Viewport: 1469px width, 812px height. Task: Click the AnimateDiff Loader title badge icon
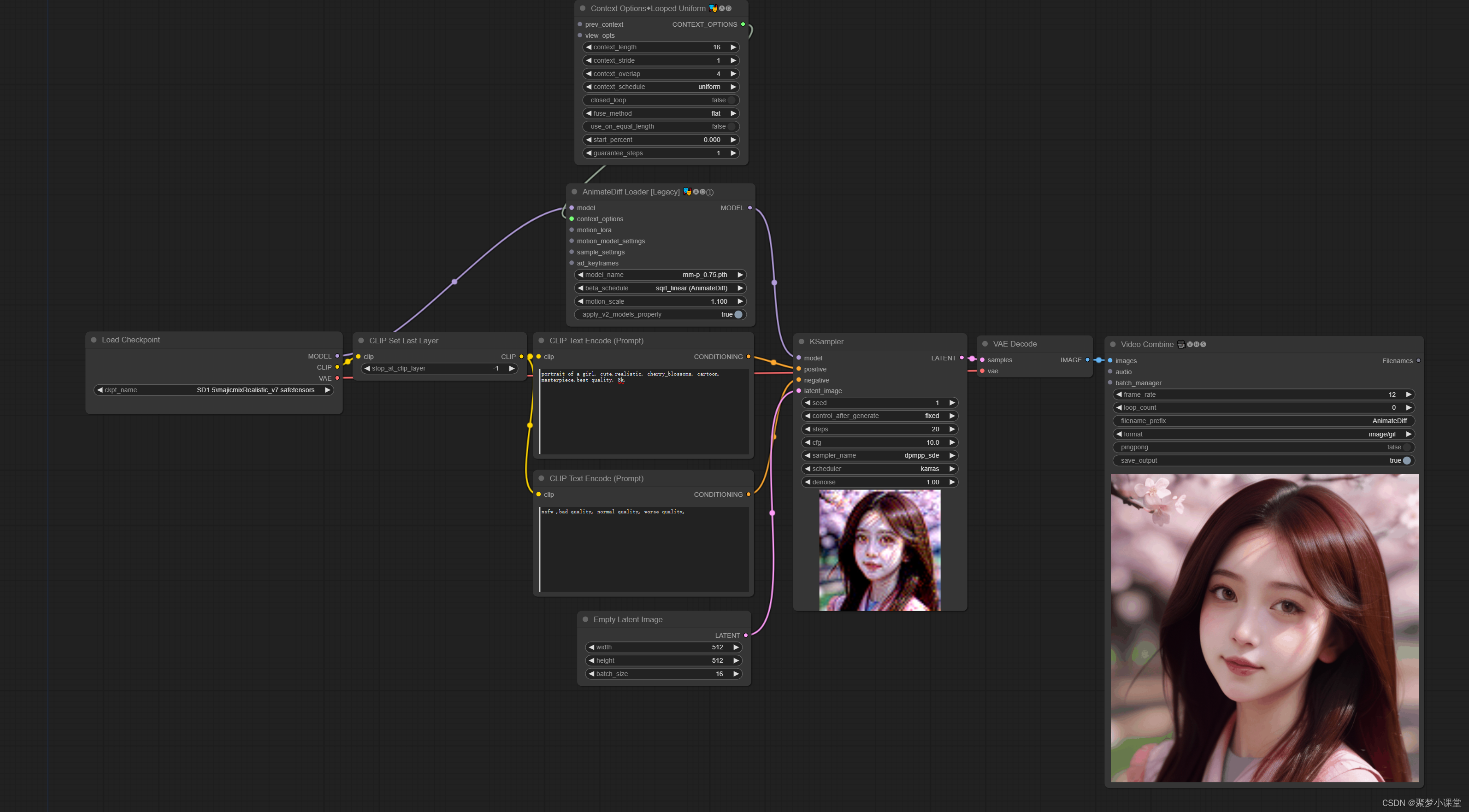click(x=687, y=192)
